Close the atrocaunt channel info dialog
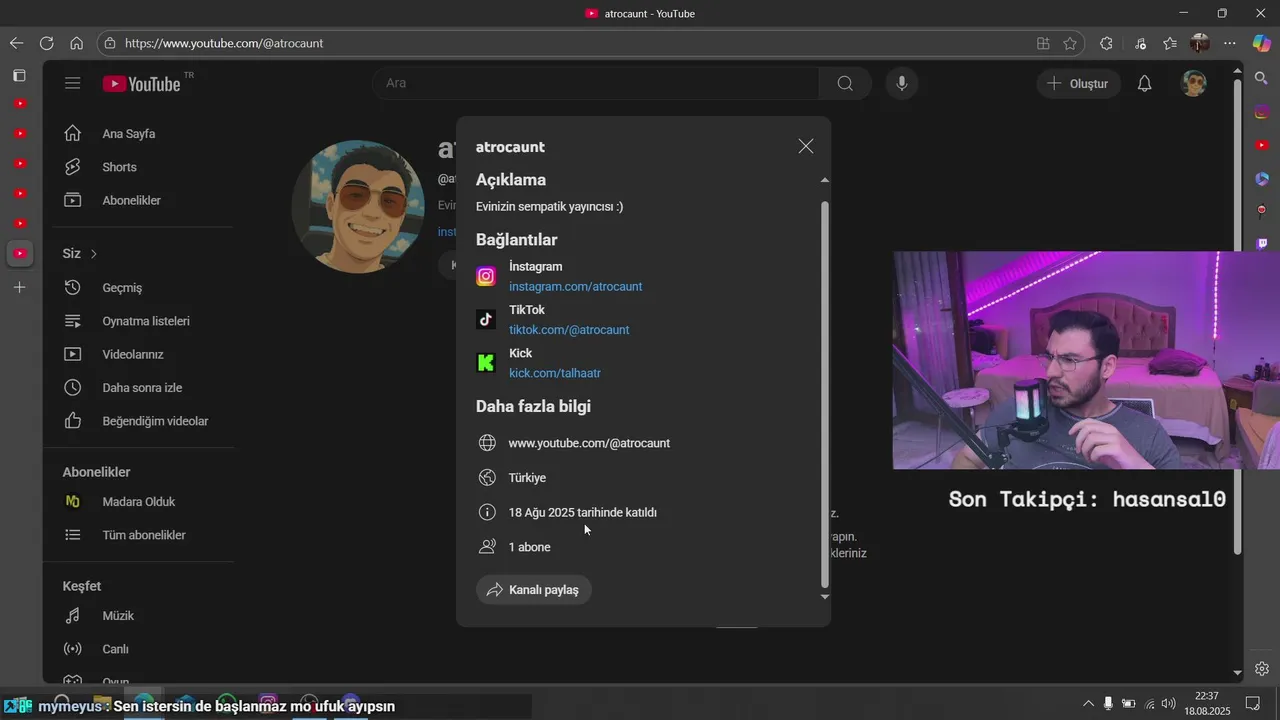This screenshot has height=720, width=1280. click(x=806, y=146)
